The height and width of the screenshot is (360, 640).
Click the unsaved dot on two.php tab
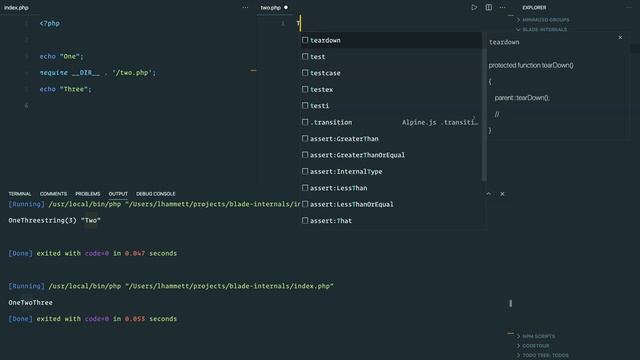[286, 7]
